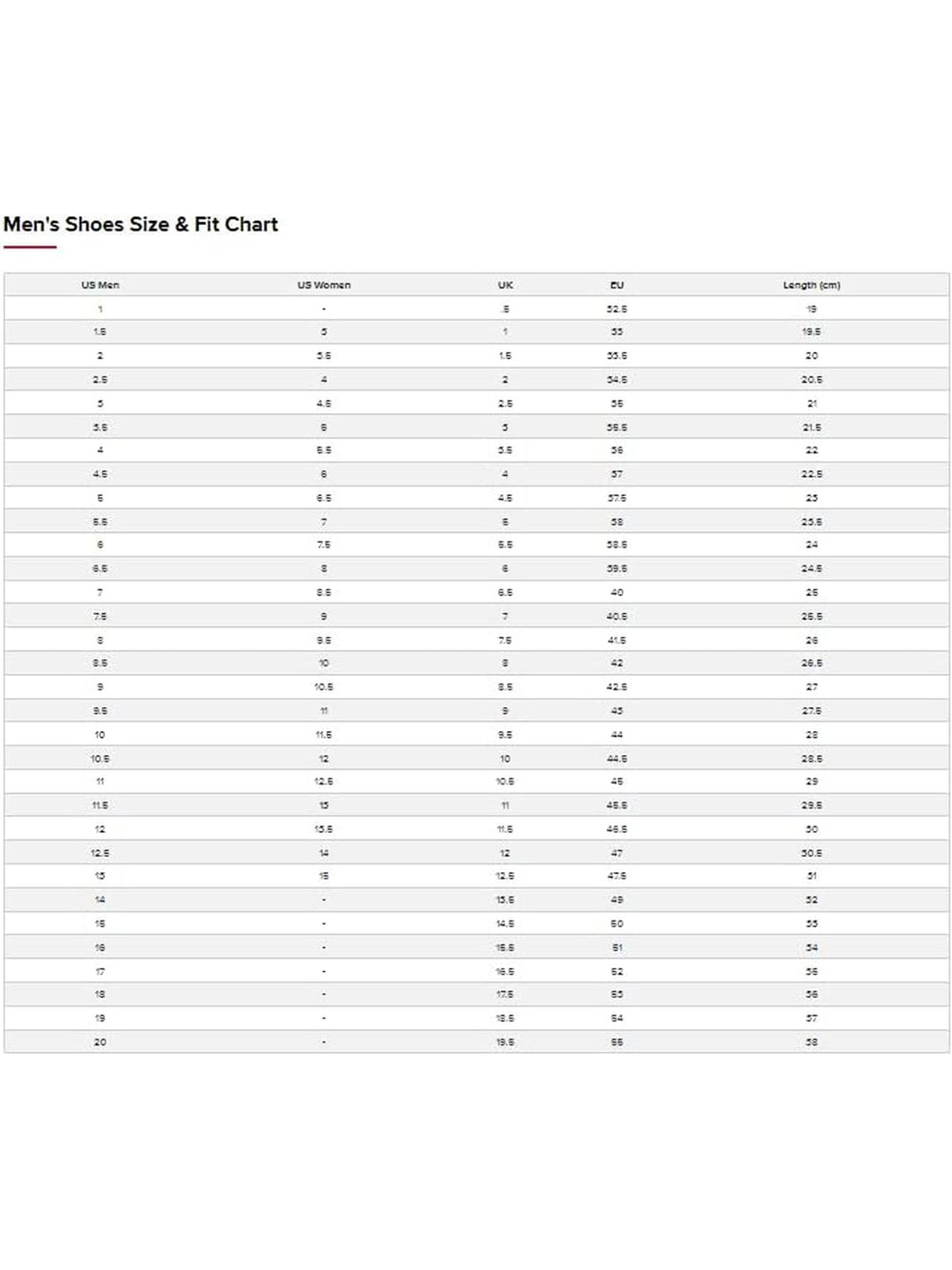Viewport: 952px width, 1270px height.
Task: Click the Men's Shoes Size & Fit Chart heading
Action: (x=141, y=225)
